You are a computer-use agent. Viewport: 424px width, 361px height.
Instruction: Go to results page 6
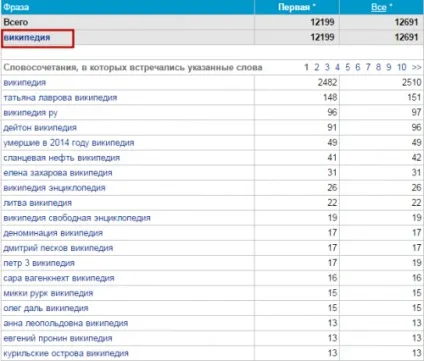pyautogui.click(x=358, y=67)
